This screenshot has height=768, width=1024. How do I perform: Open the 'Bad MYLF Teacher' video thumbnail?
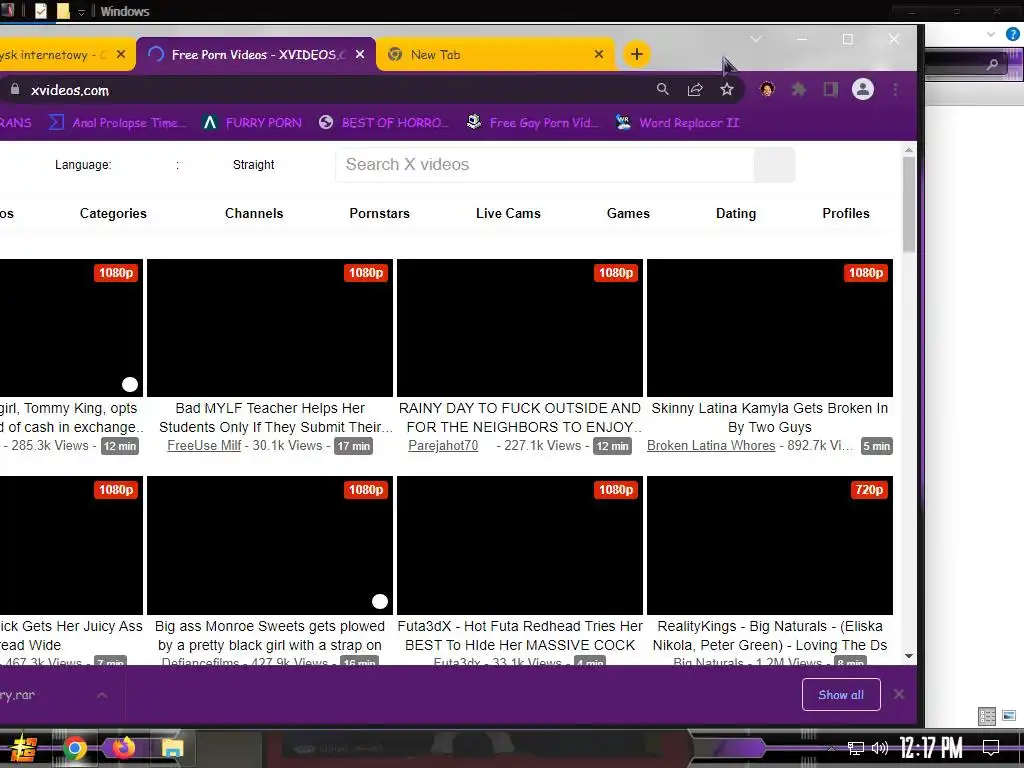pyautogui.click(x=270, y=328)
